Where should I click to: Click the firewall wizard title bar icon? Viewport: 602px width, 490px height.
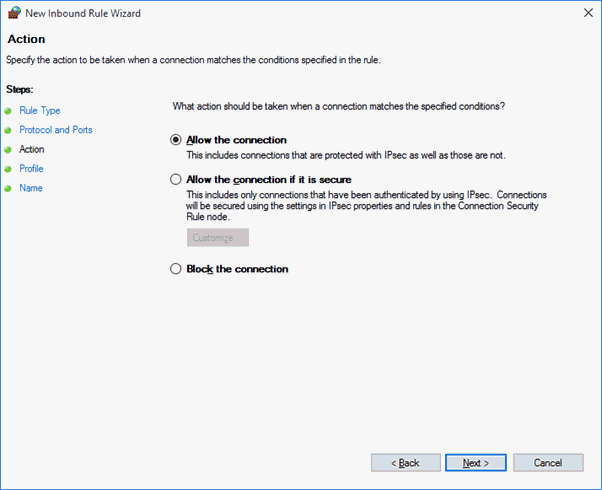14,13
